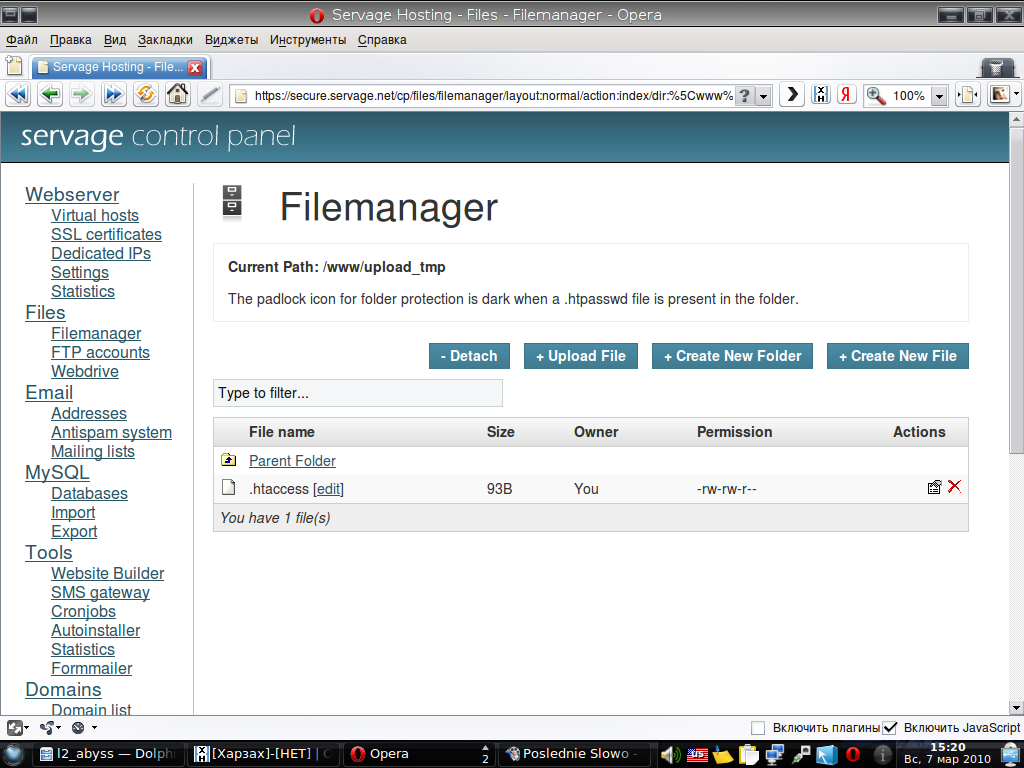The width and height of the screenshot is (1024, 768).
Task: Click the Rewind navigation icon
Action: pyautogui.click(x=18, y=95)
